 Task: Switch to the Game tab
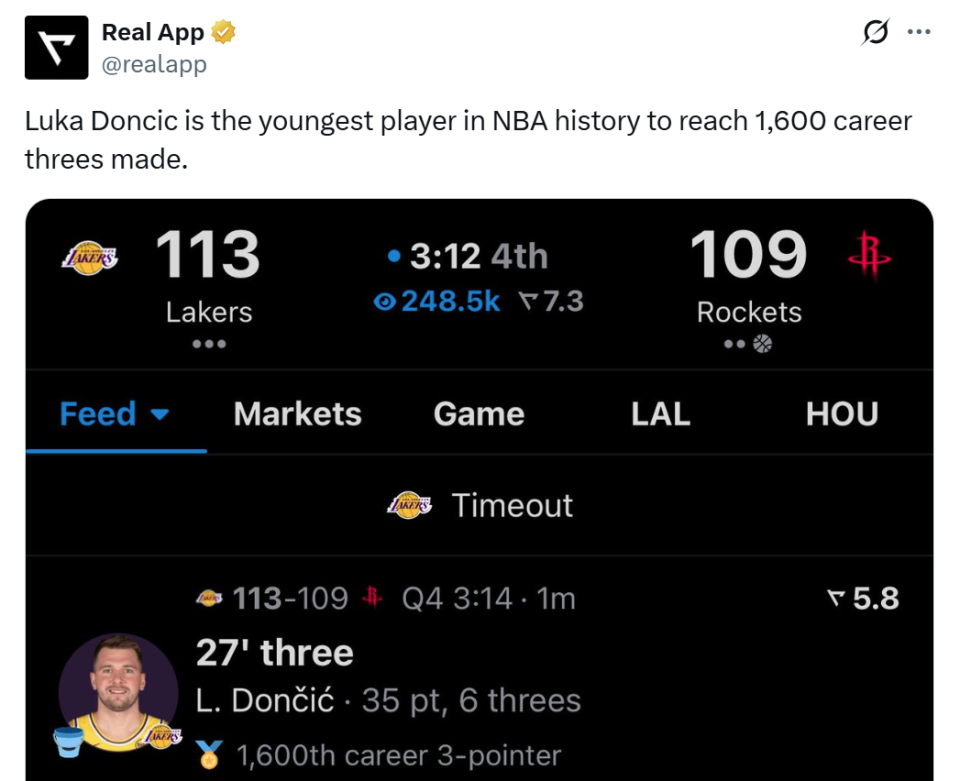[x=479, y=414]
